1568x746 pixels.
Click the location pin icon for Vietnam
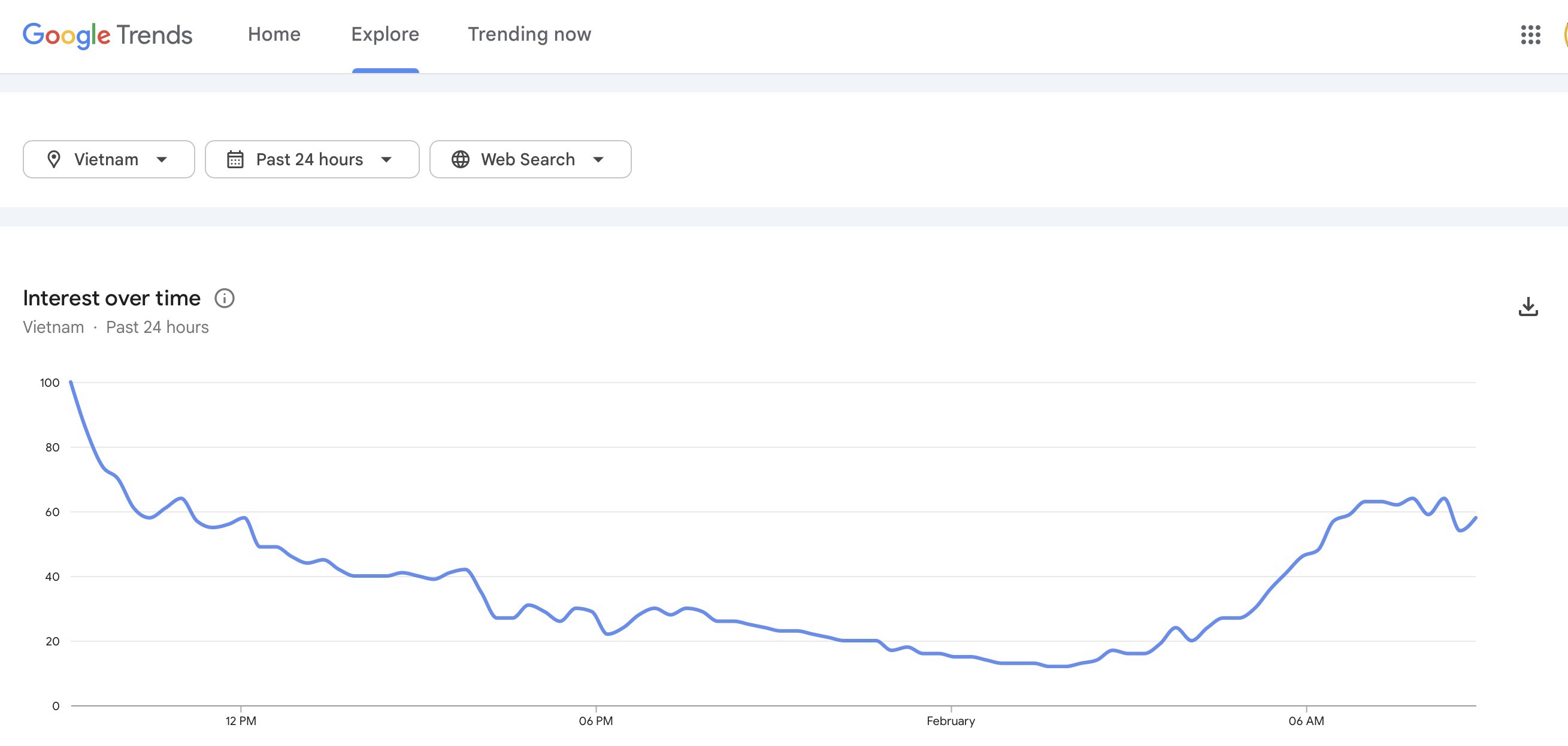pyautogui.click(x=54, y=159)
